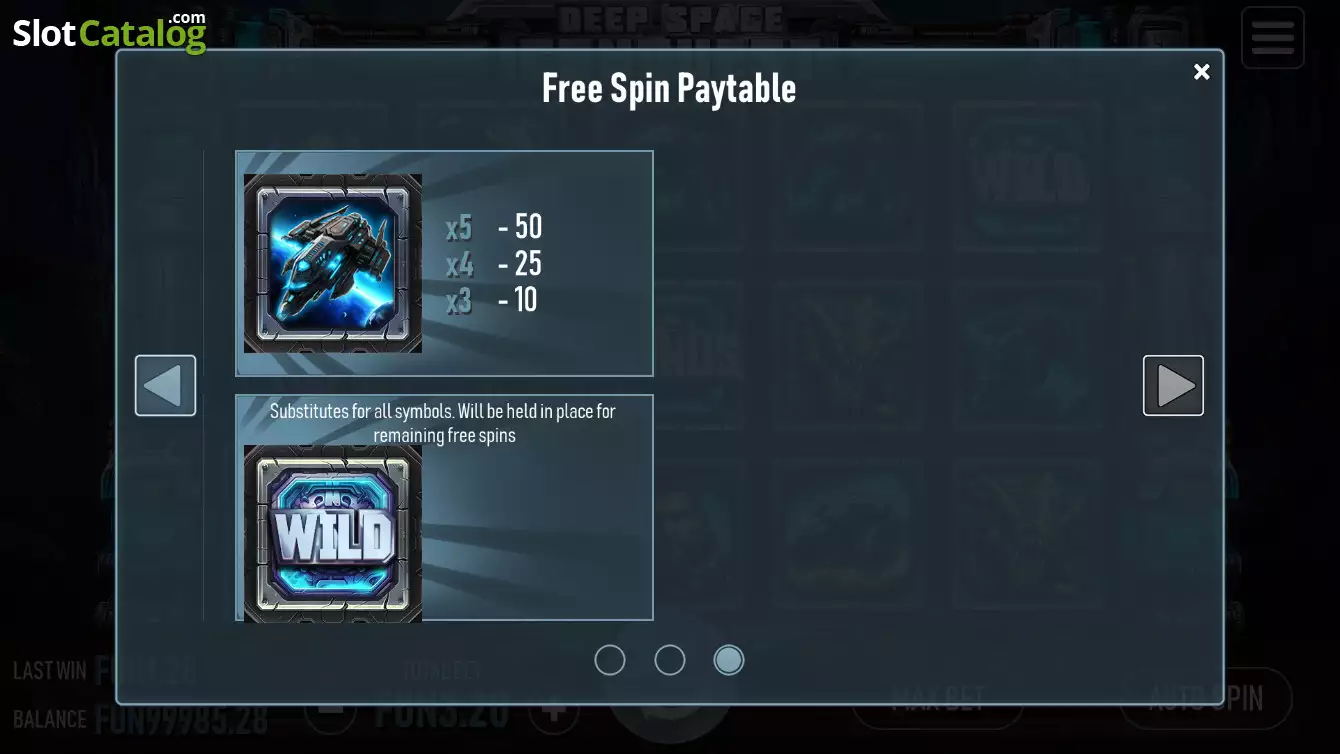The image size is (1340, 754).
Task: Decrease total bet with minus button
Action: point(329,712)
